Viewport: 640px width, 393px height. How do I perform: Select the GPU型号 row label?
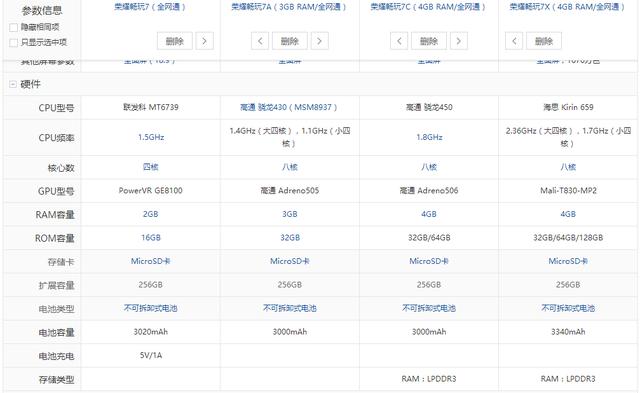[56, 191]
